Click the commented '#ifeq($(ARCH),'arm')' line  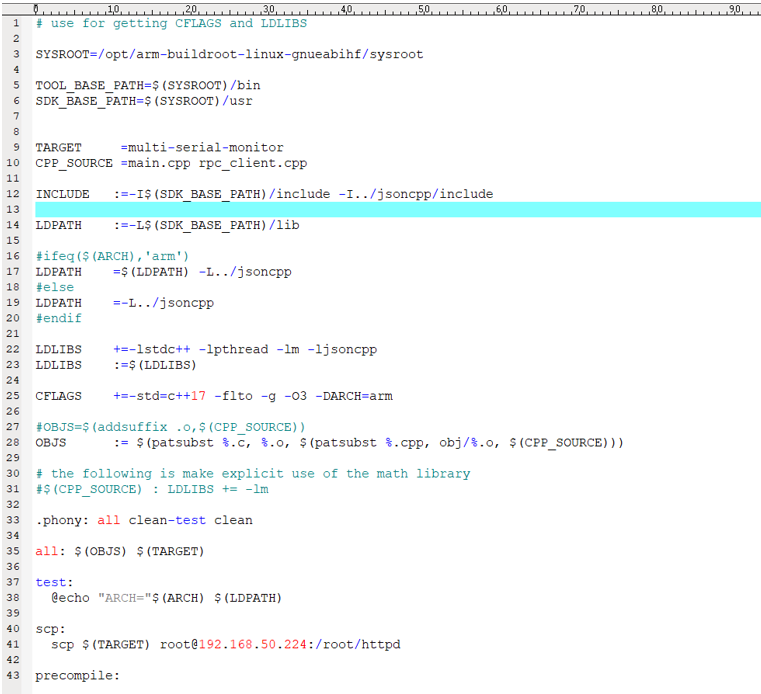pos(112,256)
